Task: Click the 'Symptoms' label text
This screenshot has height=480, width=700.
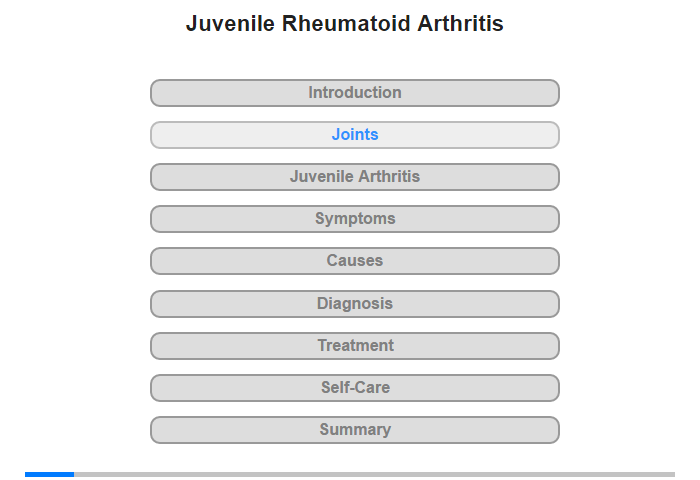Action: point(355,219)
